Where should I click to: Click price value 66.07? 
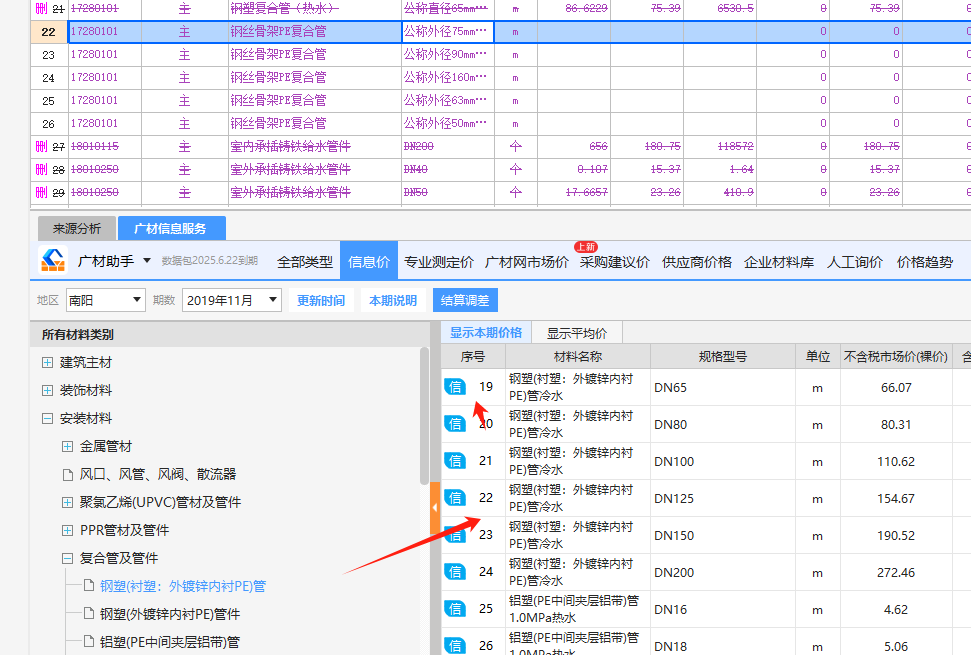[x=895, y=388]
